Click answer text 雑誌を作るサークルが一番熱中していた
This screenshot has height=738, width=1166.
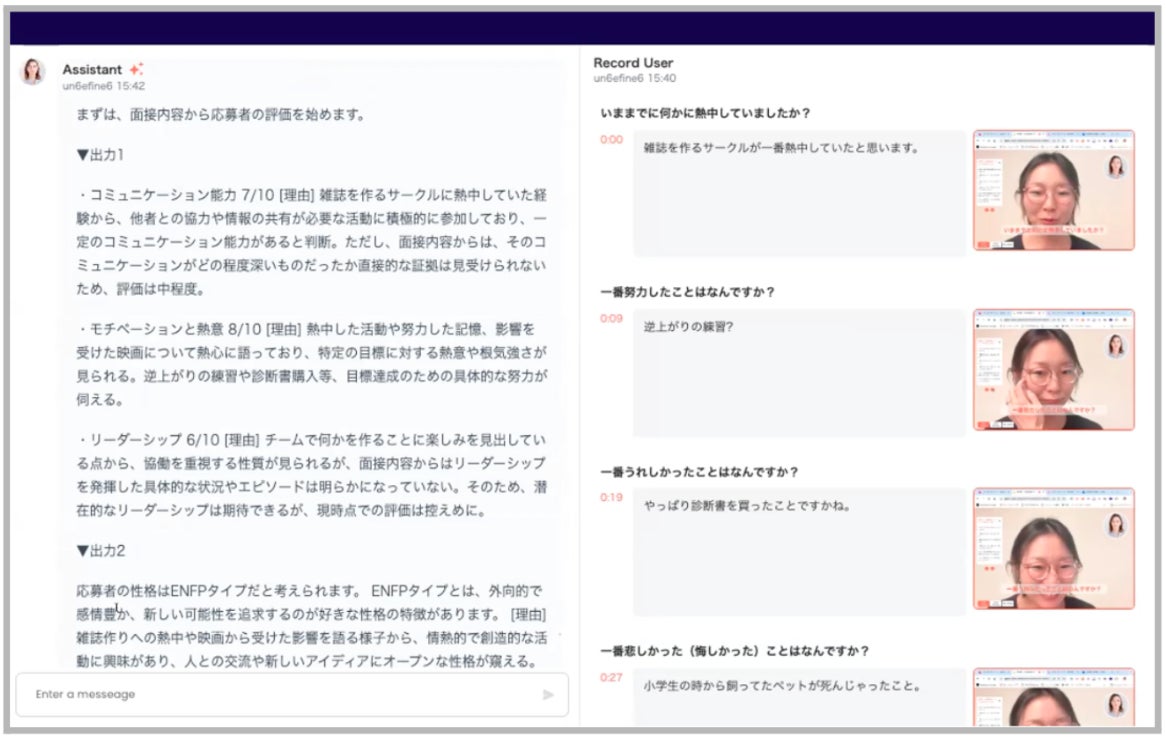click(782, 148)
